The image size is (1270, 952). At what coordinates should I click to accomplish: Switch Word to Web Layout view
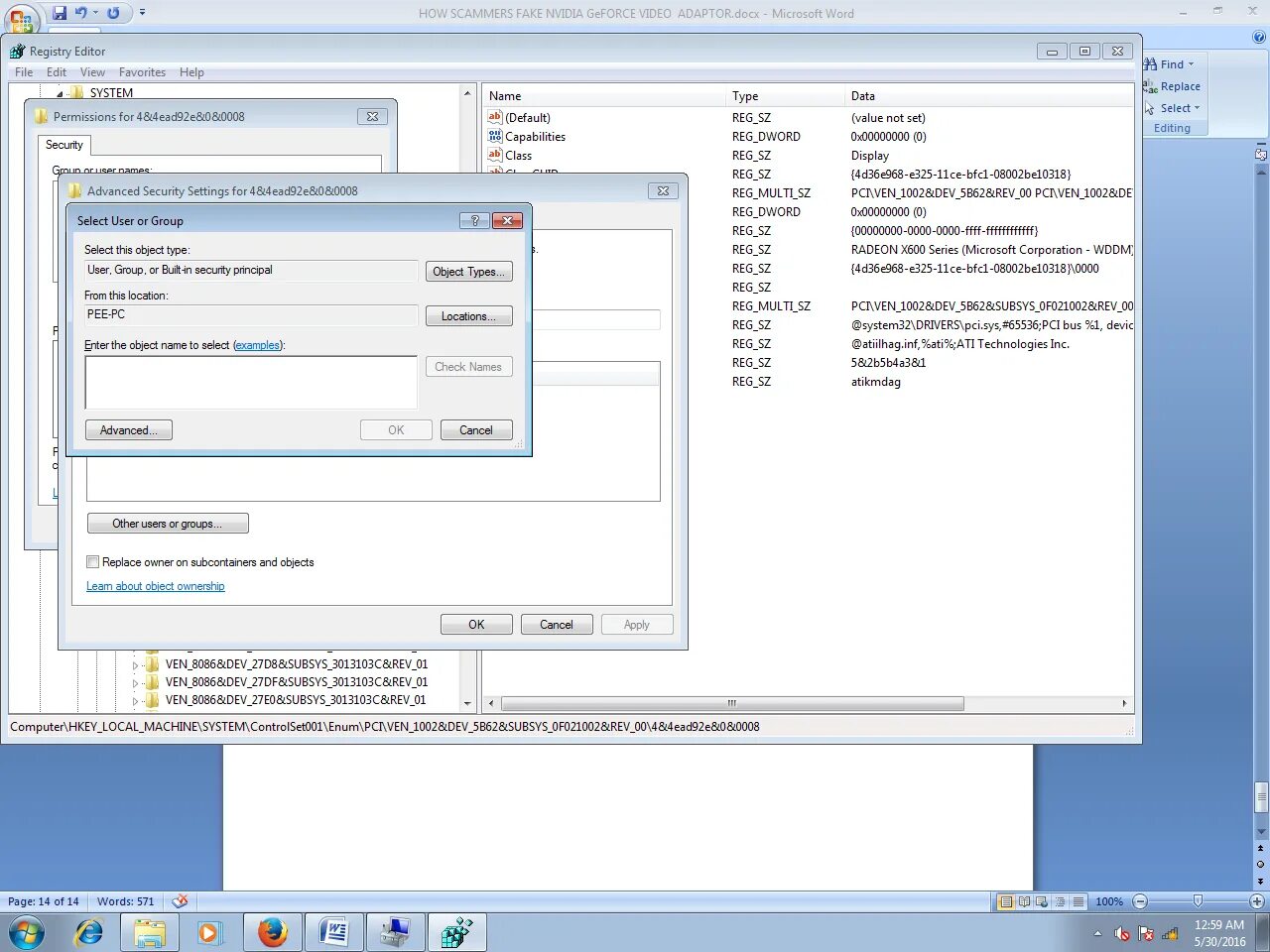point(1042,901)
